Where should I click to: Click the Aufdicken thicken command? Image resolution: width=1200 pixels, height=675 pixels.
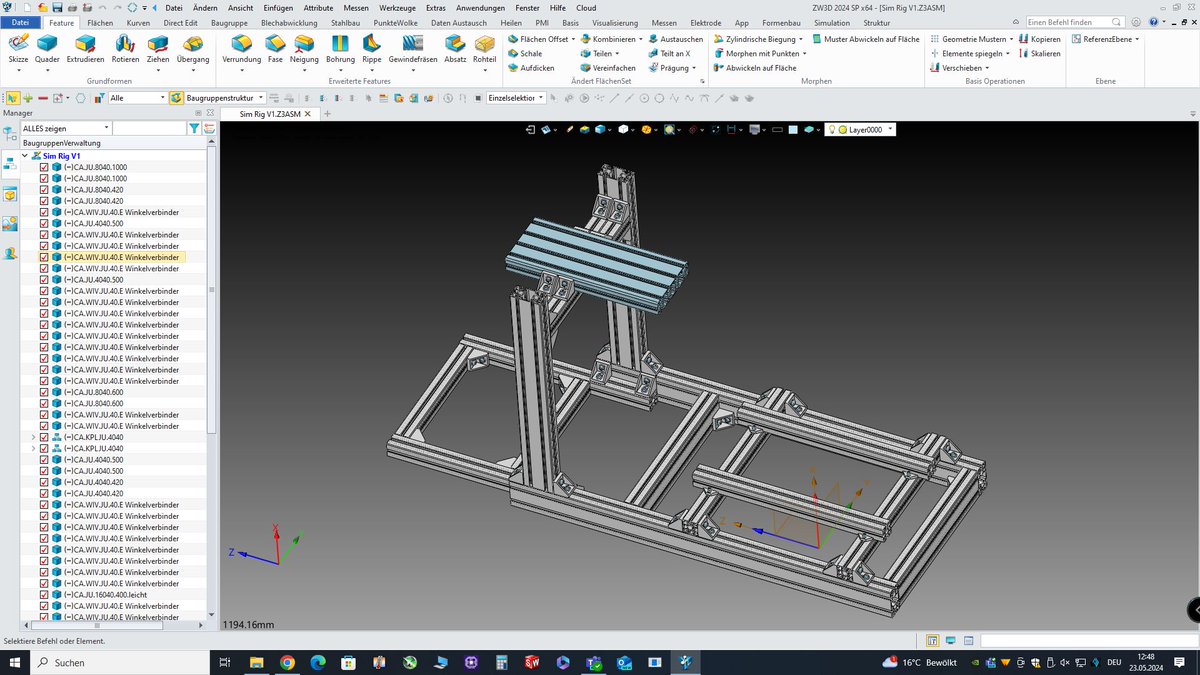(530, 68)
